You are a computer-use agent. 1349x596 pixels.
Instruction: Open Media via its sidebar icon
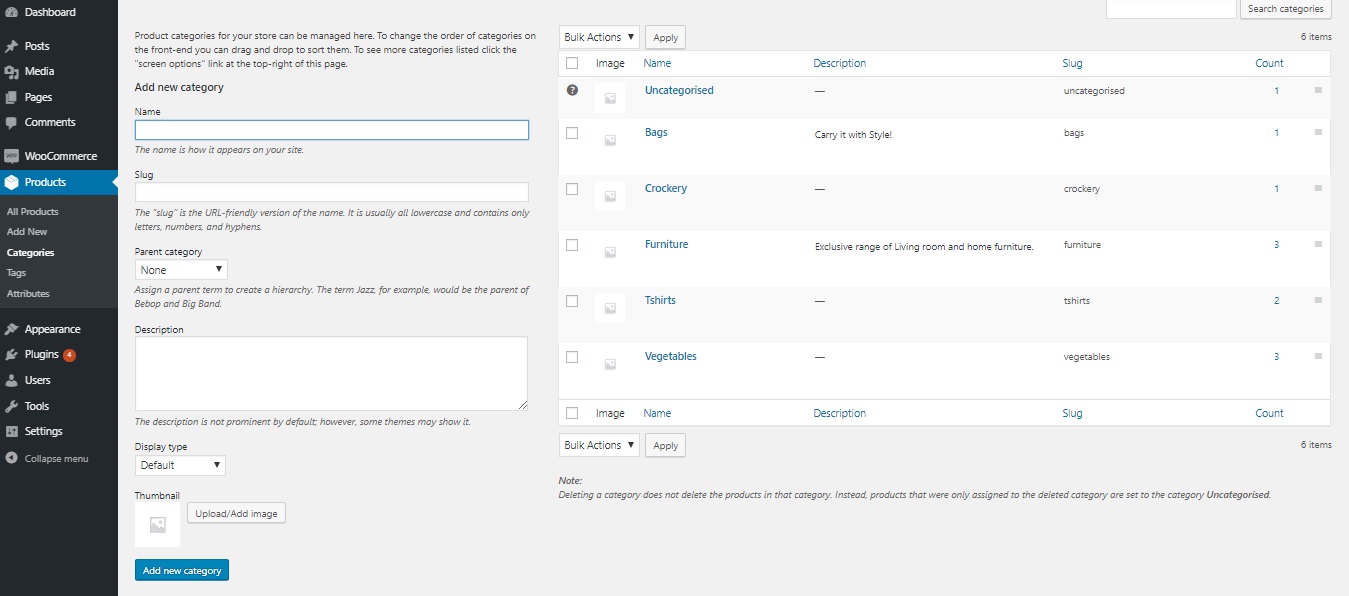pyautogui.click(x=11, y=72)
